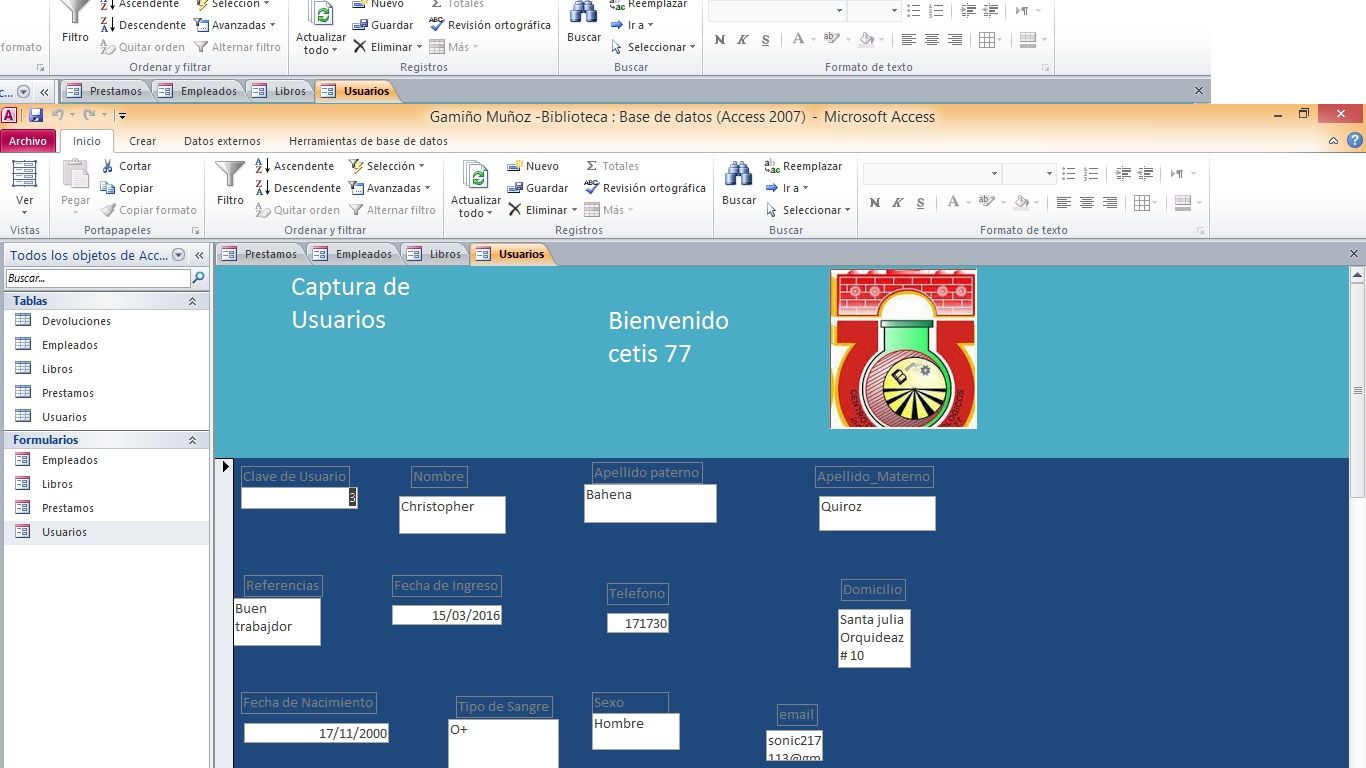The image size is (1366, 768).
Task: Open Avanzadas dropdown in the main Access window ribbon
Action: 390,188
